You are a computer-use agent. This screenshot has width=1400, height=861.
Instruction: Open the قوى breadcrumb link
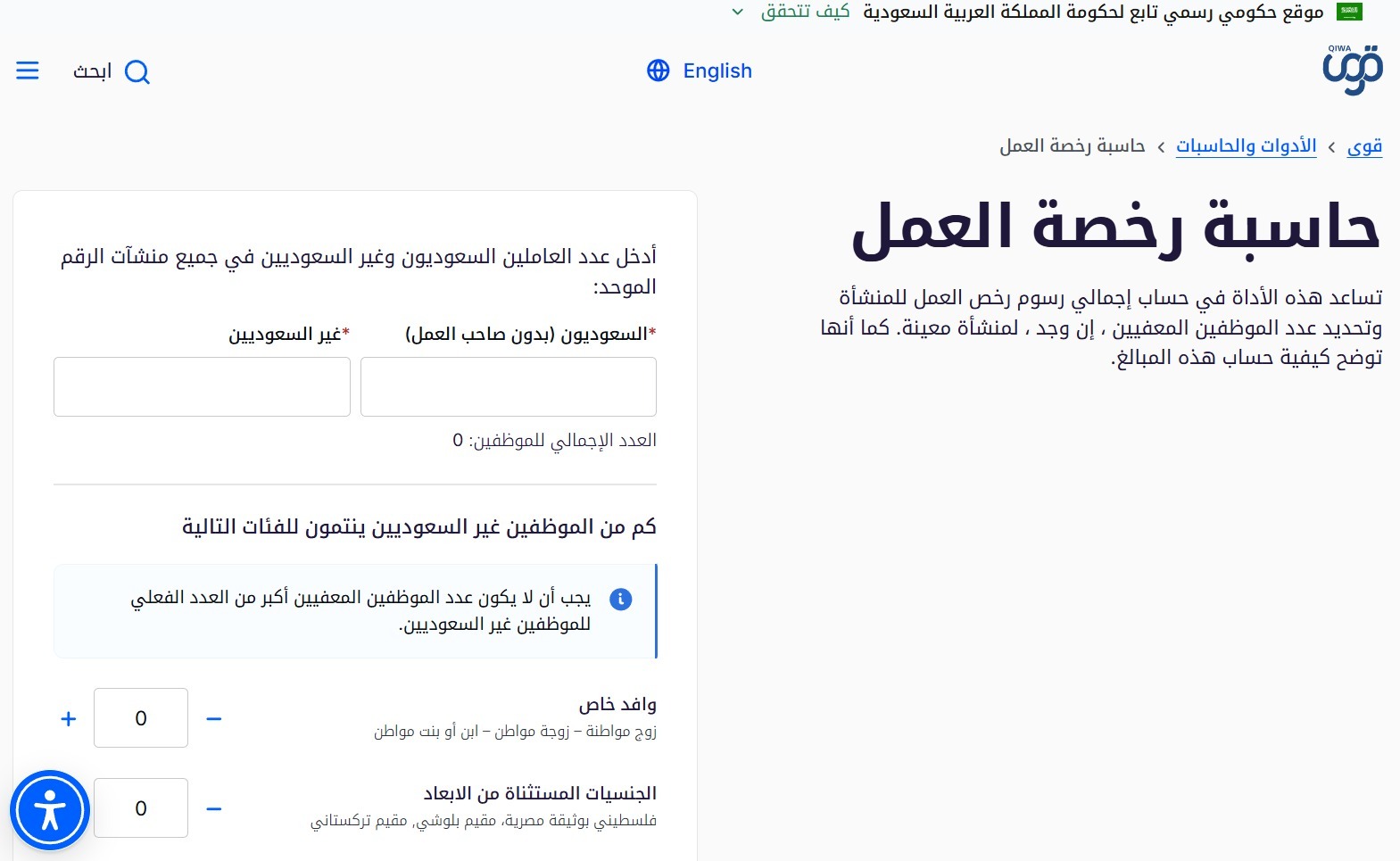pyautogui.click(x=1364, y=145)
